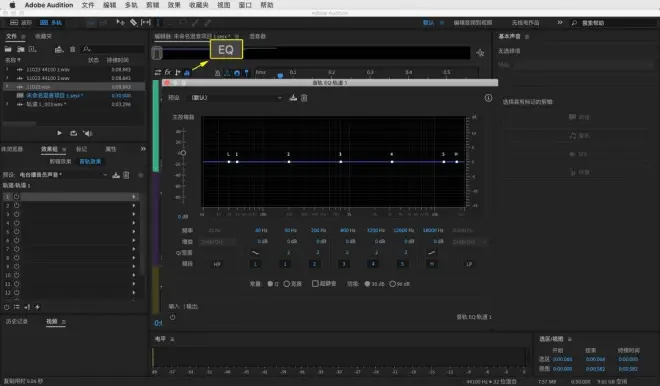The image size is (660, 386).
Task: Click the metronome icon in editor toolbar
Action: tap(218, 73)
